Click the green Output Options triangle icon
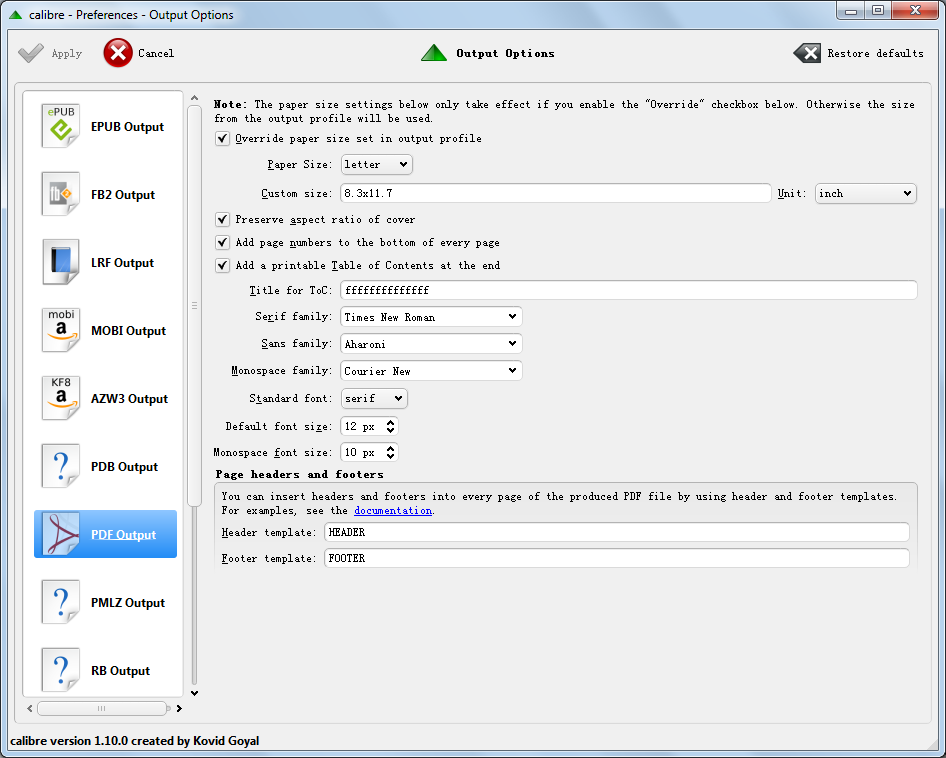 coord(434,53)
